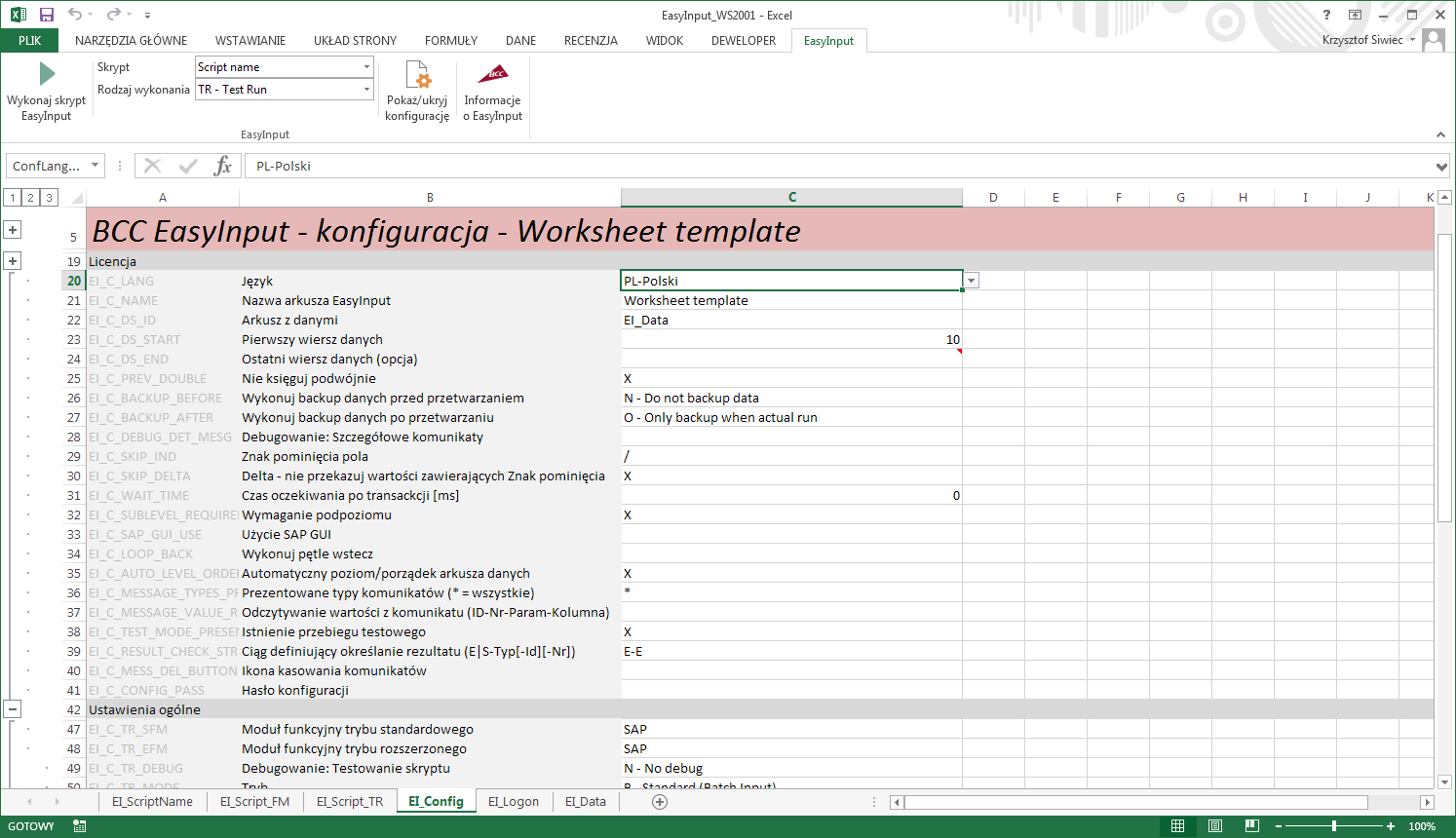The image size is (1456, 838).
Task: Click zoom level 100% button
Action: pyautogui.click(x=1422, y=826)
